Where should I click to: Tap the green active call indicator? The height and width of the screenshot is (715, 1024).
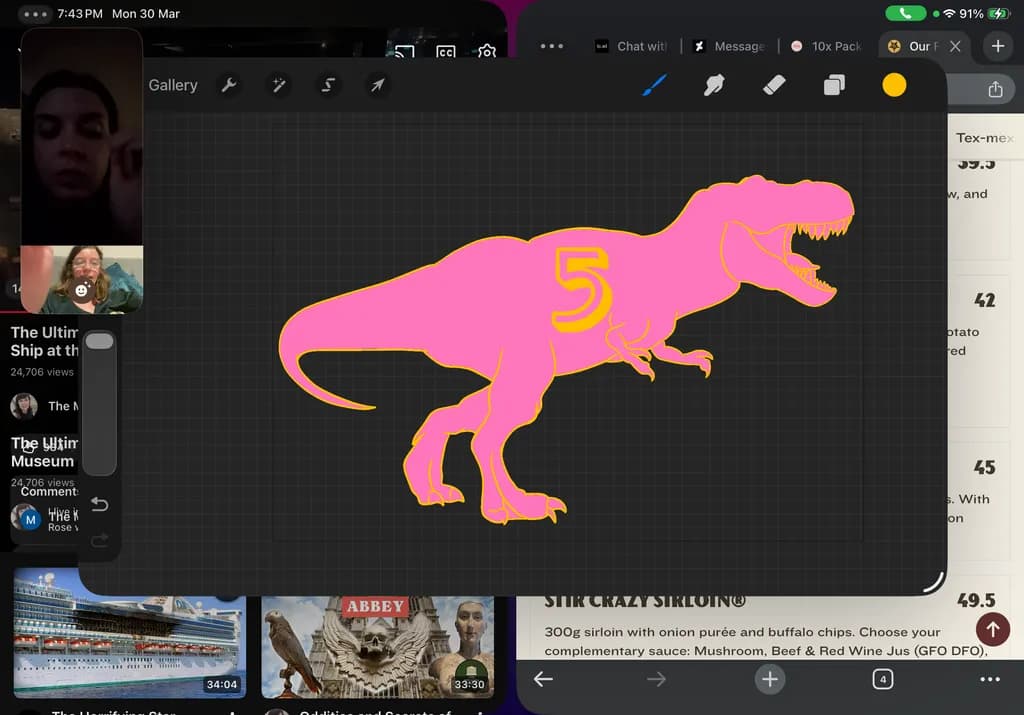click(x=905, y=13)
